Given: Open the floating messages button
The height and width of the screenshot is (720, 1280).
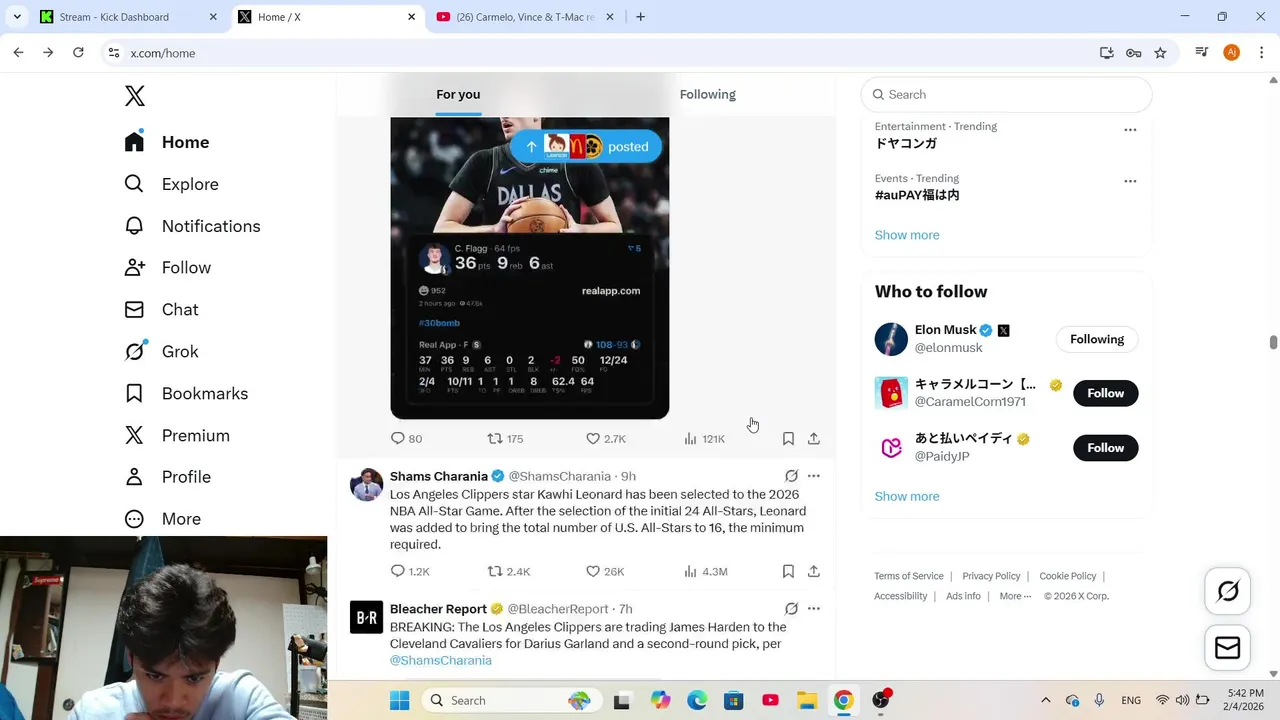Looking at the screenshot, I should click(x=1228, y=648).
